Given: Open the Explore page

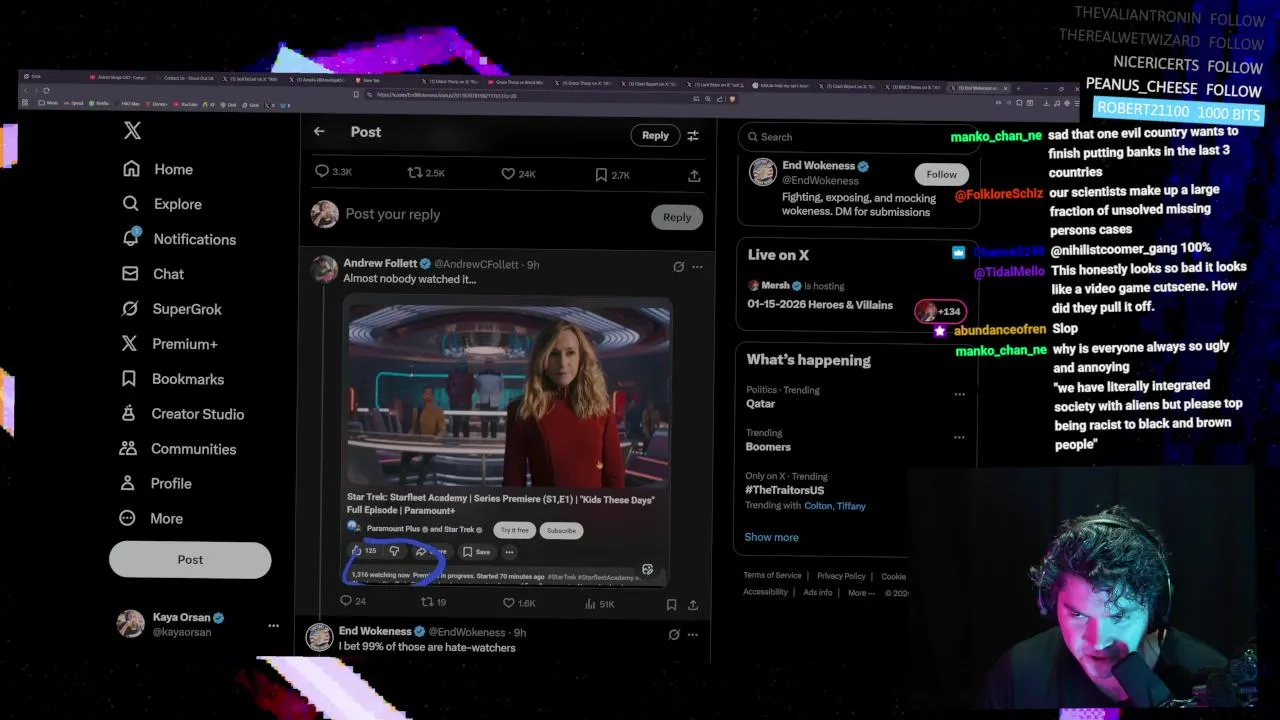Looking at the screenshot, I should tap(162, 204).
